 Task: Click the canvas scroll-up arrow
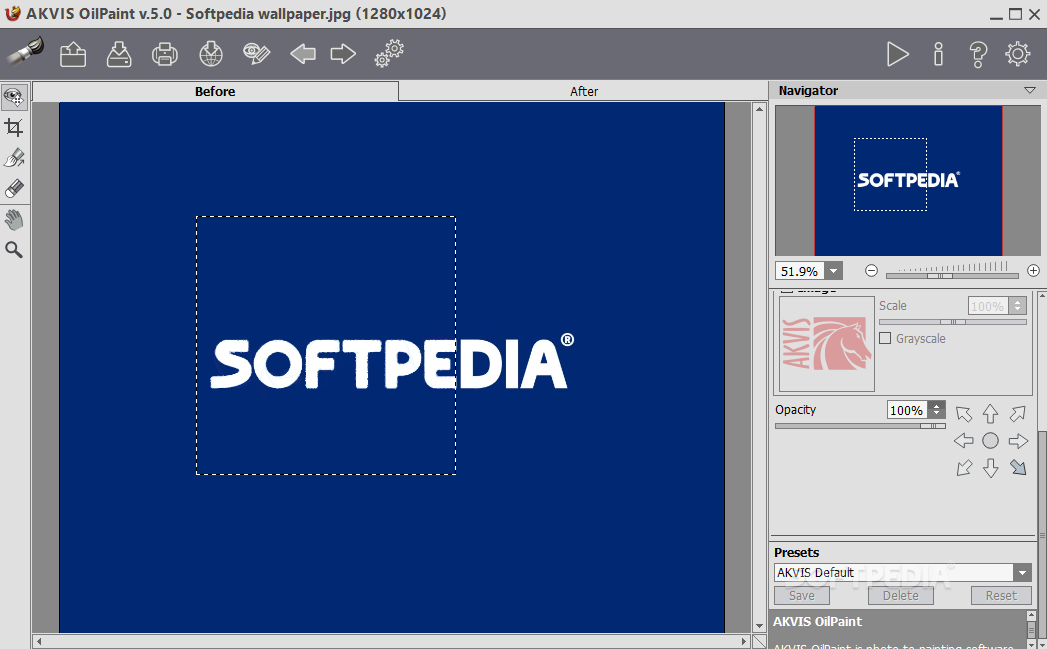[x=759, y=108]
